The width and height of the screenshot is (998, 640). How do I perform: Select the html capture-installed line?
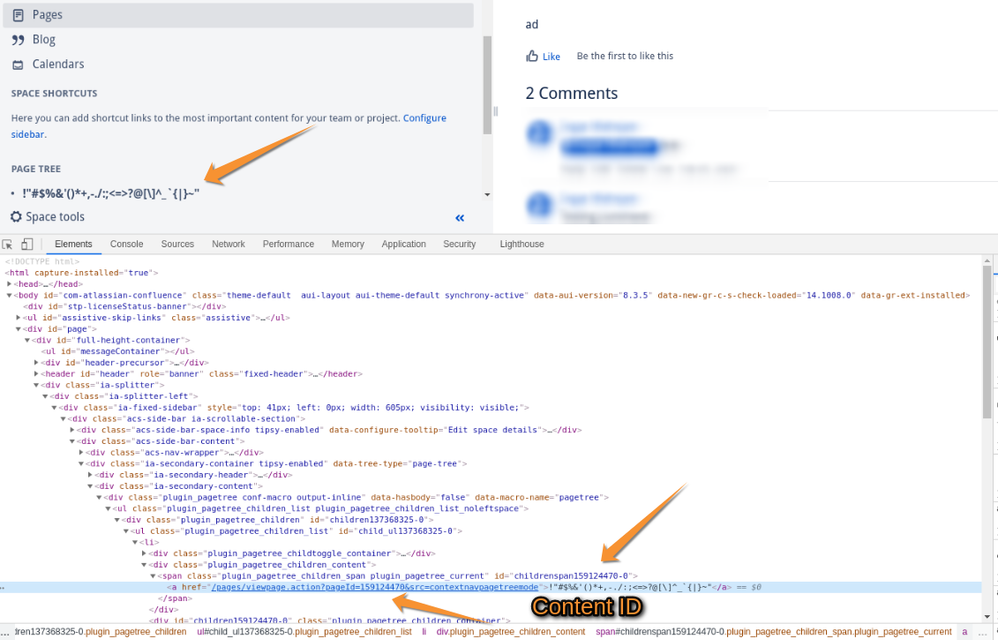[x=81, y=273]
